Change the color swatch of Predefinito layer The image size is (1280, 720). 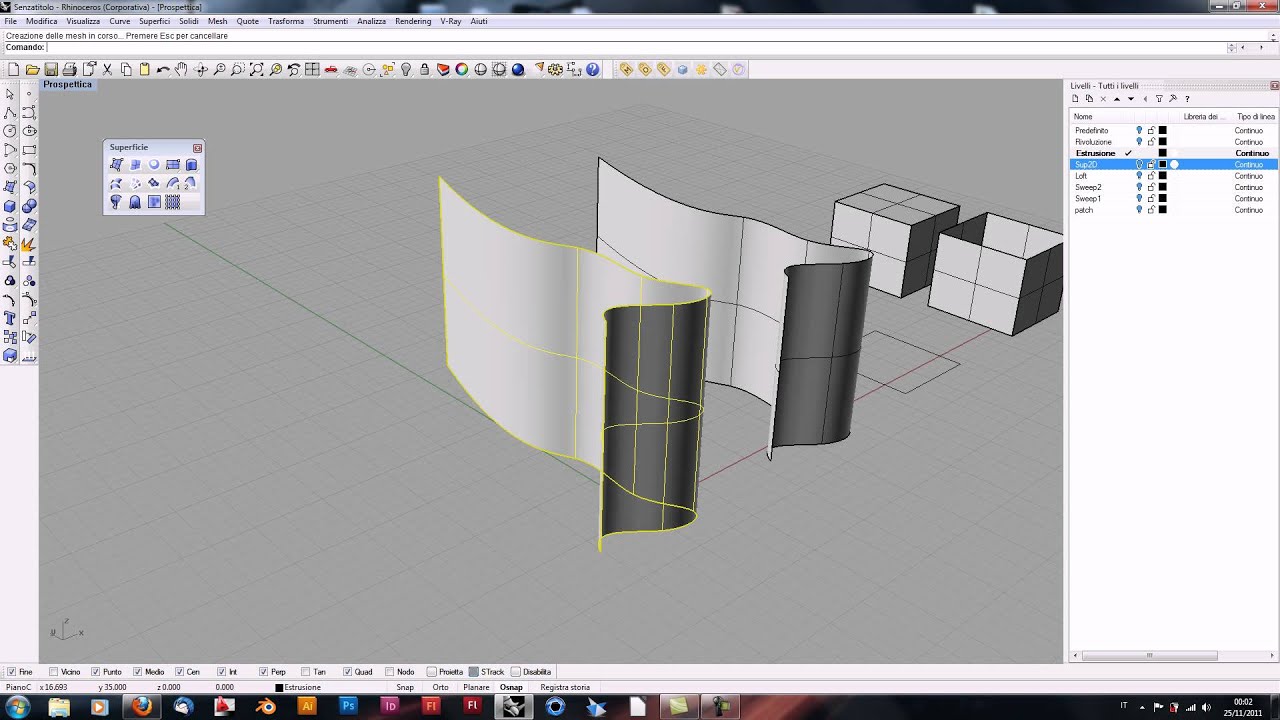[1162, 131]
